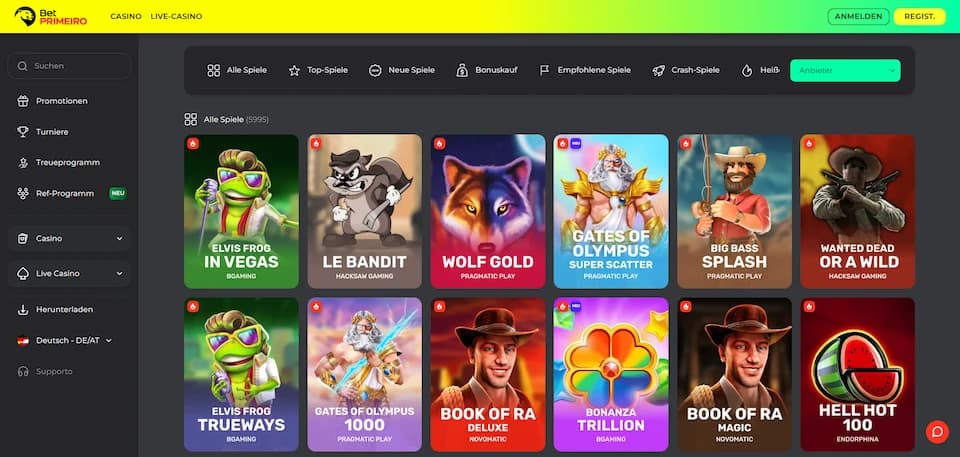
Task: Open the Casino top navigation item
Action: (126, 17)
